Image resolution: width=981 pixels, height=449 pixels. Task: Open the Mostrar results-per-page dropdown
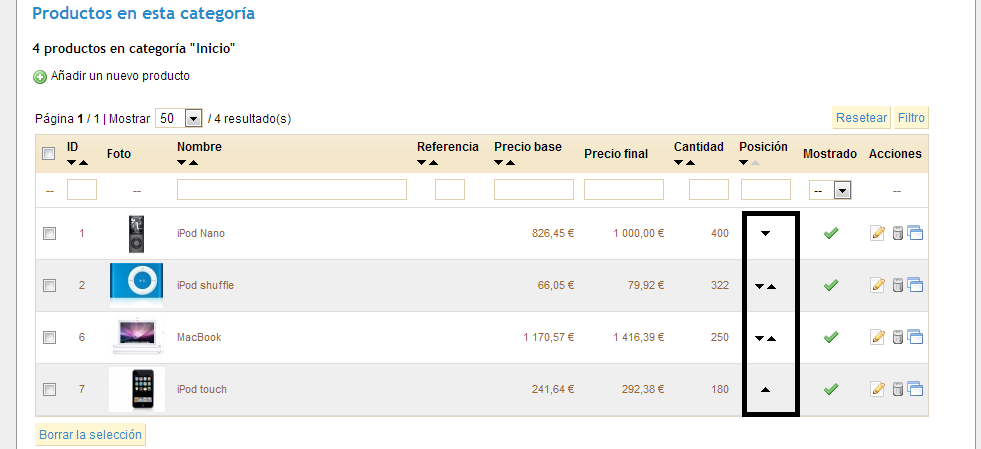[193, 118]
